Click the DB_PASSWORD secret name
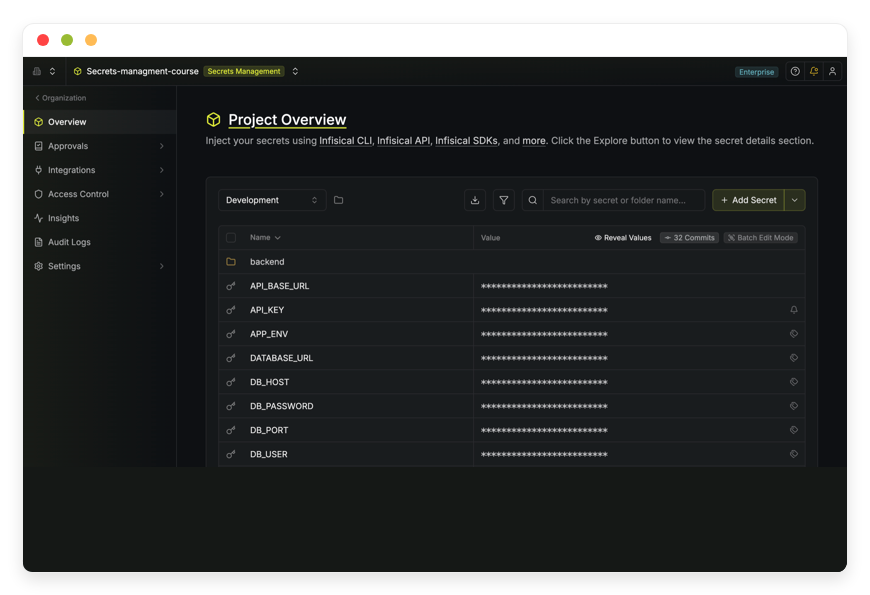Image resolution: width=870 pixels, height=595 pixels. click(x=281, y=406)
